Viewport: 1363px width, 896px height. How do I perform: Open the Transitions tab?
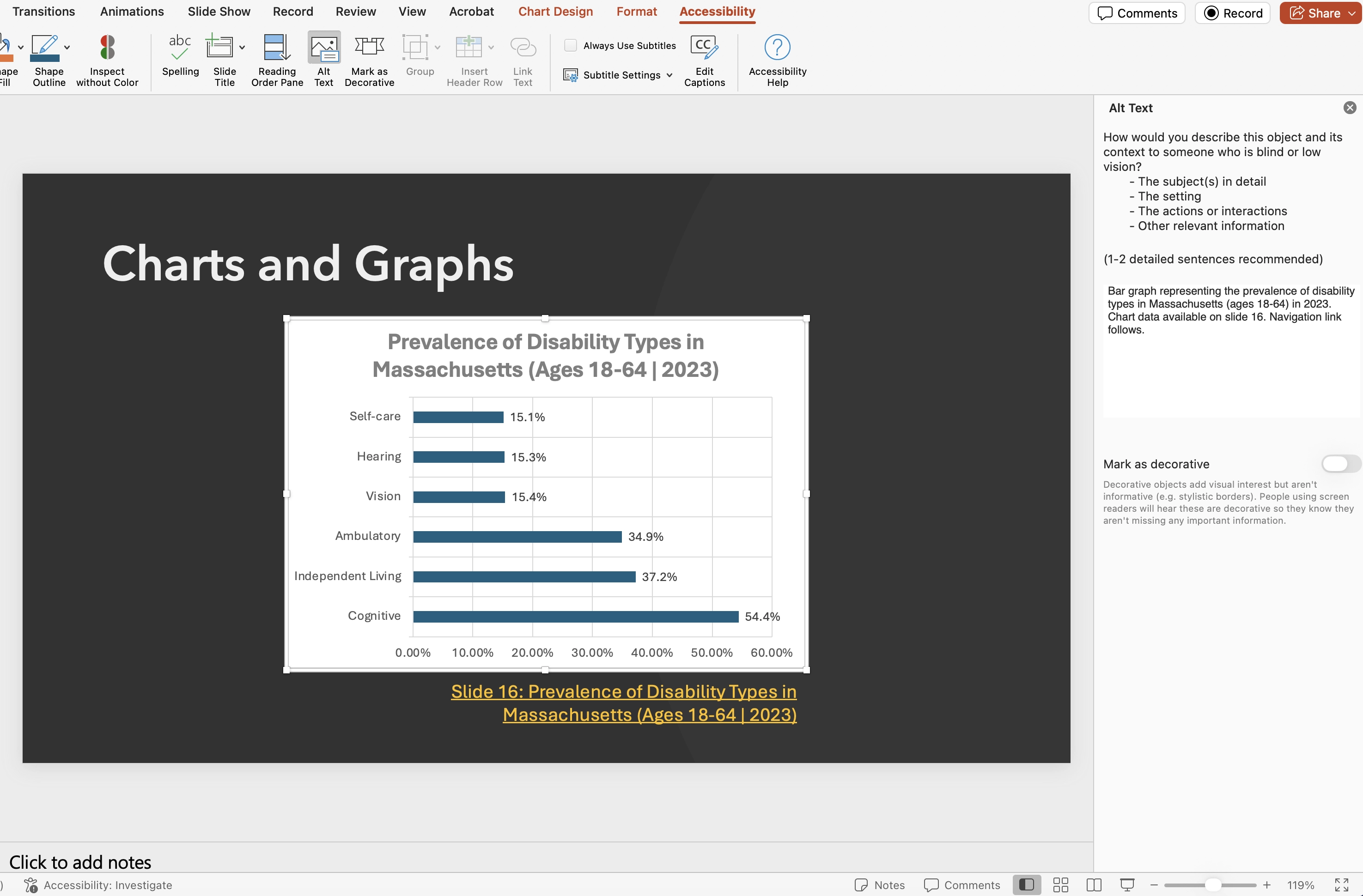click(x=43, y=12)
